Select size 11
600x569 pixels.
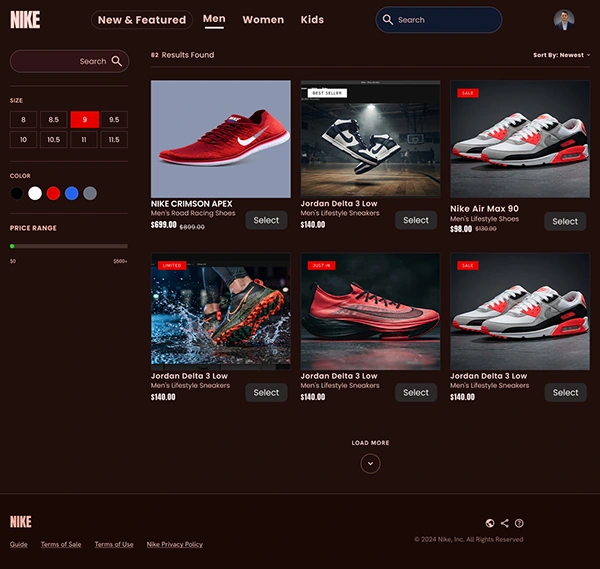click(84, 140)
